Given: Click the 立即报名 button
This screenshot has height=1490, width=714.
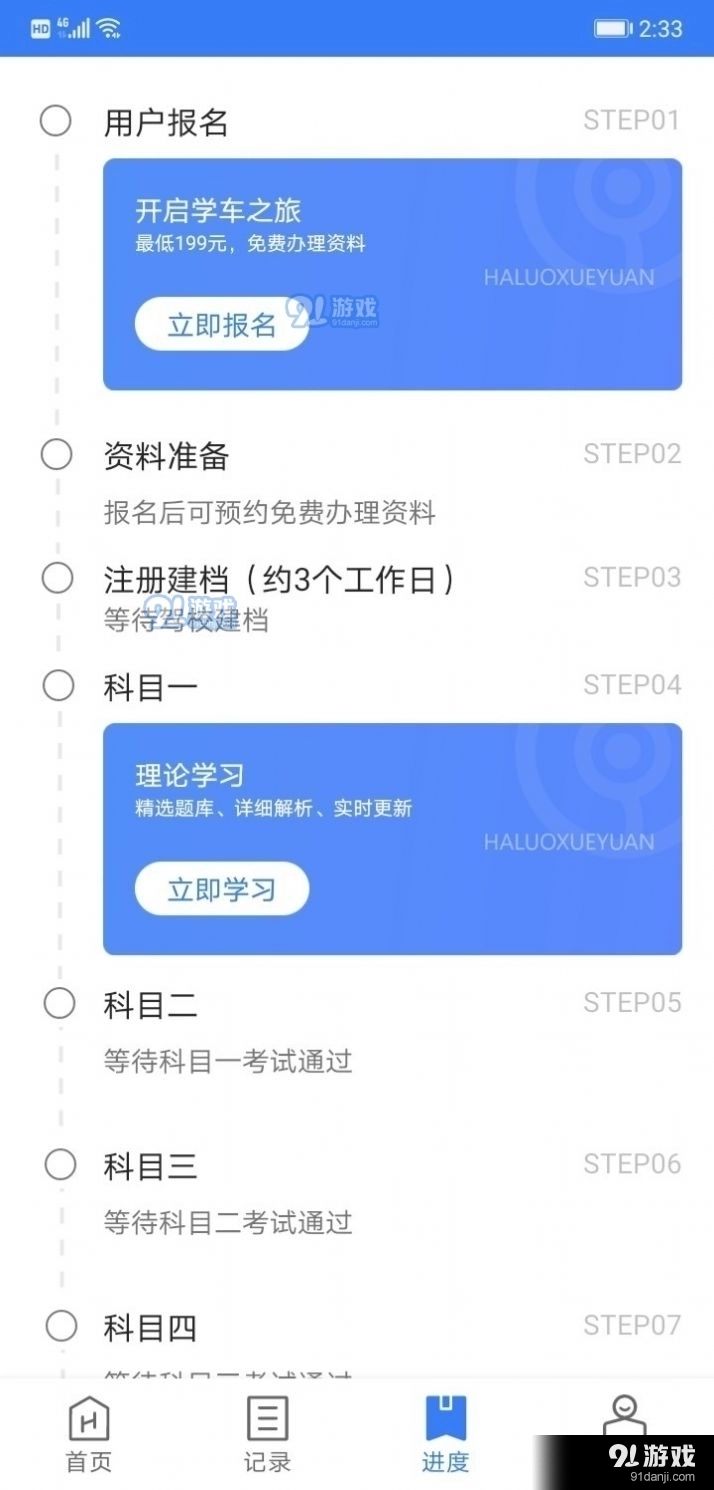Looking at the screenshot, I should pos(221,324).
